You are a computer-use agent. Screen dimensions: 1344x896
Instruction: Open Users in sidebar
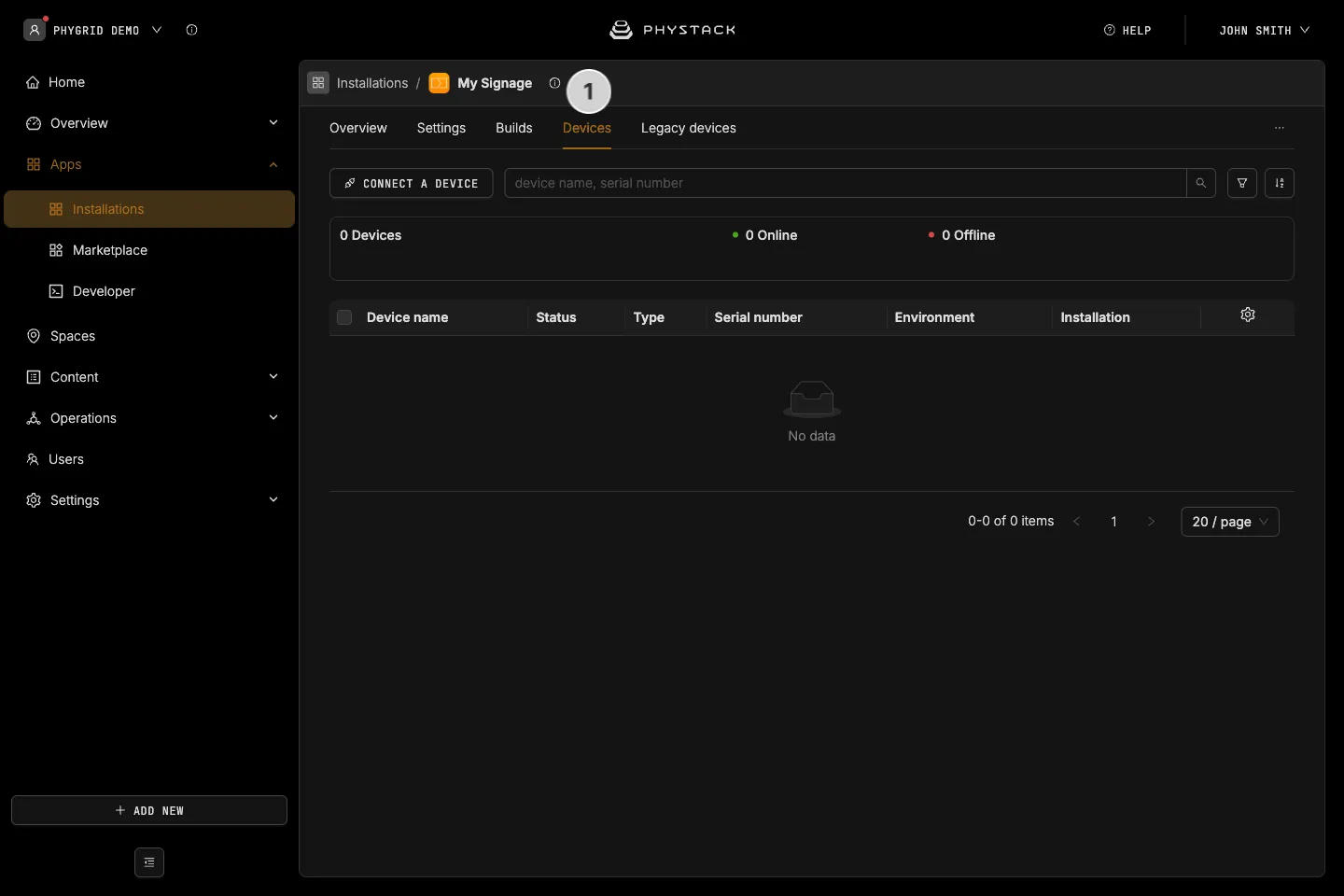click(149, 459)
